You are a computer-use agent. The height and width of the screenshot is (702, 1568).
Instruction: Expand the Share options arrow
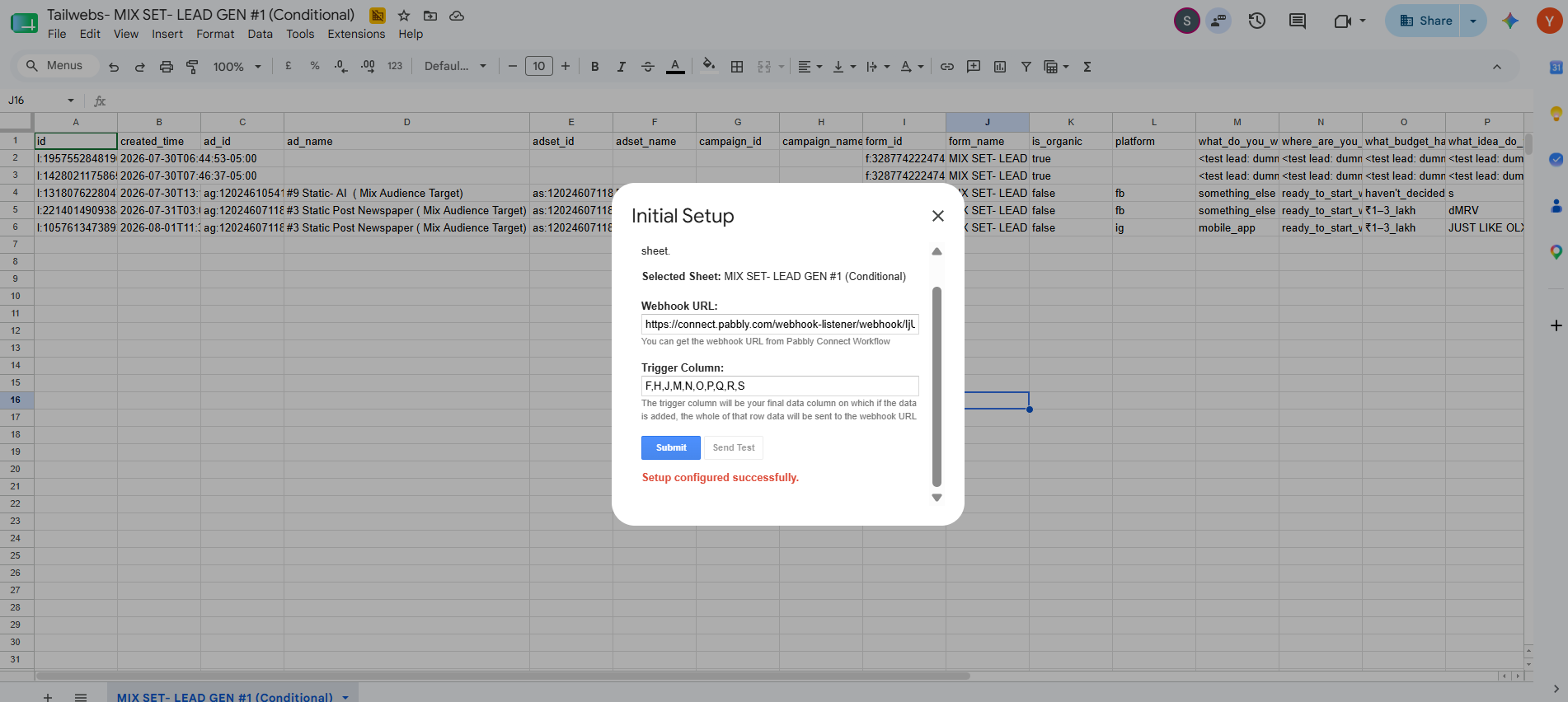[x=1473, y=21]
